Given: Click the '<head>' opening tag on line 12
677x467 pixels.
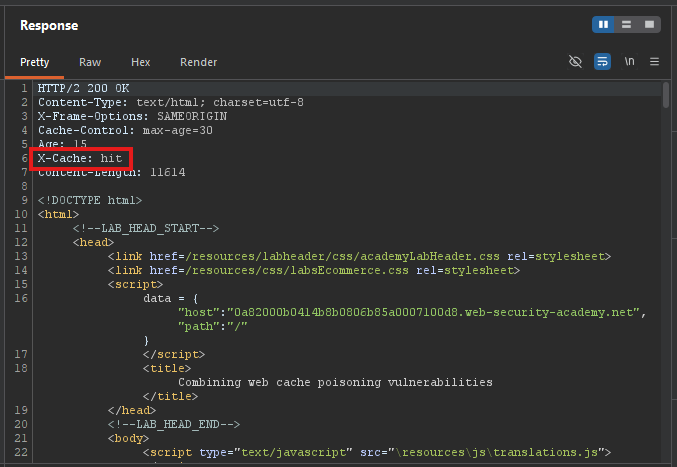Looking at the screenshot, I should pyautogui.click(x=93, y=243).
